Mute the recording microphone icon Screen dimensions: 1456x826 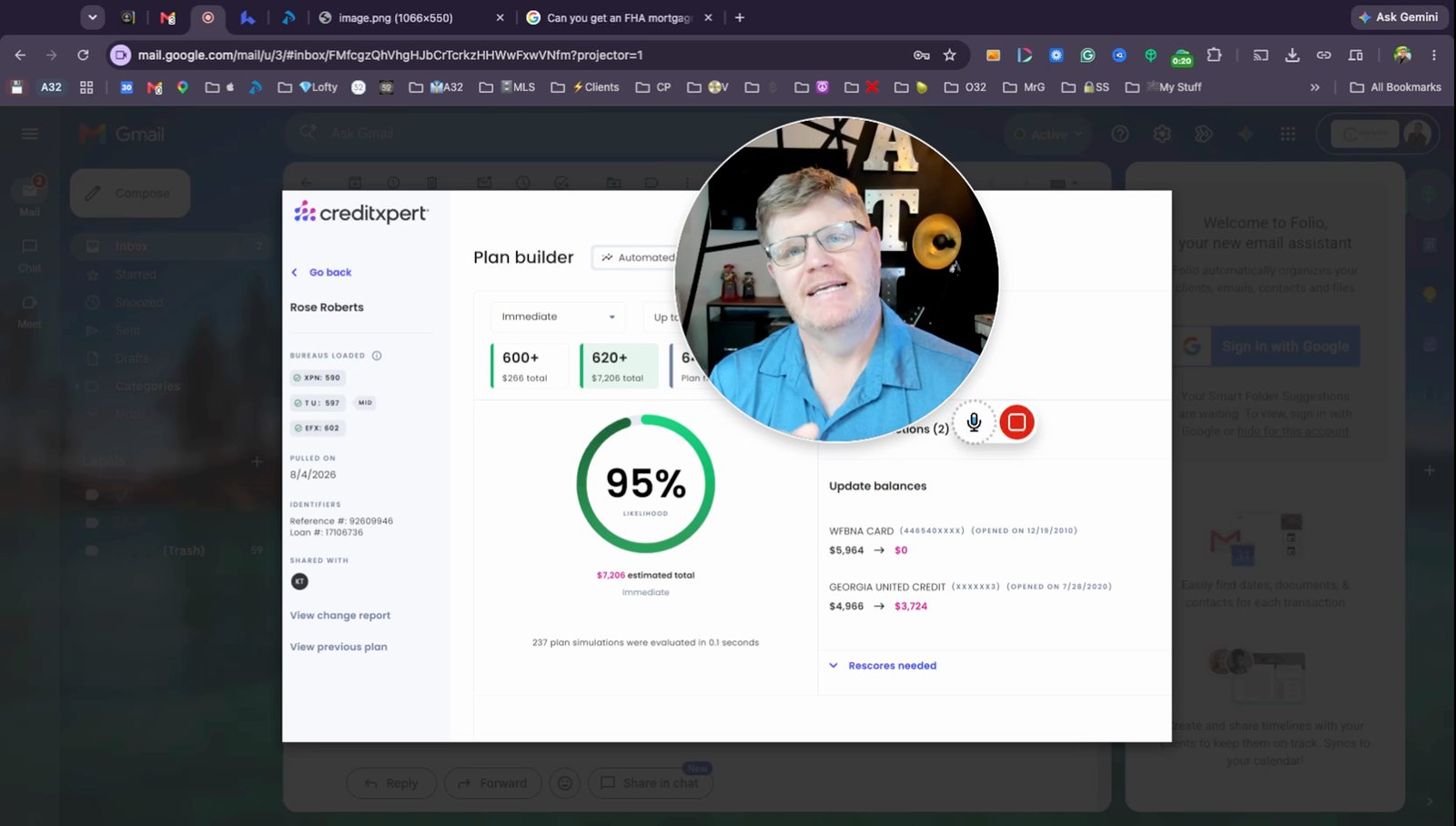tap(974, 422)
